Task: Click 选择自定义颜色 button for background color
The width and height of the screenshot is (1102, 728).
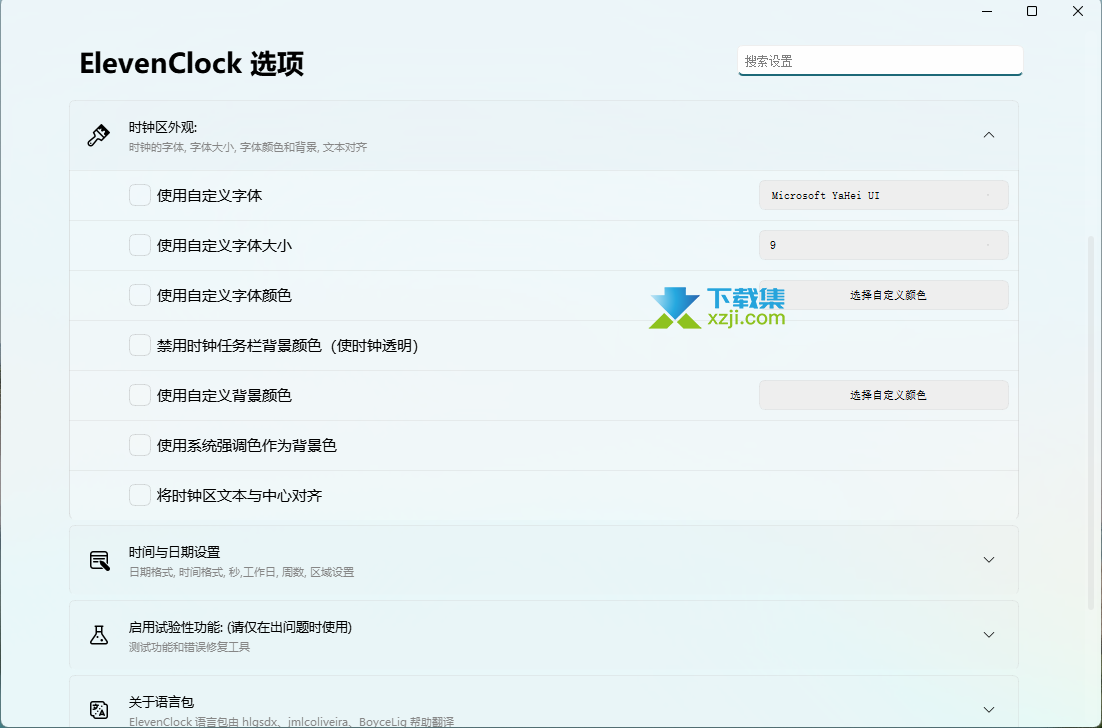Action: click(883, 395)
